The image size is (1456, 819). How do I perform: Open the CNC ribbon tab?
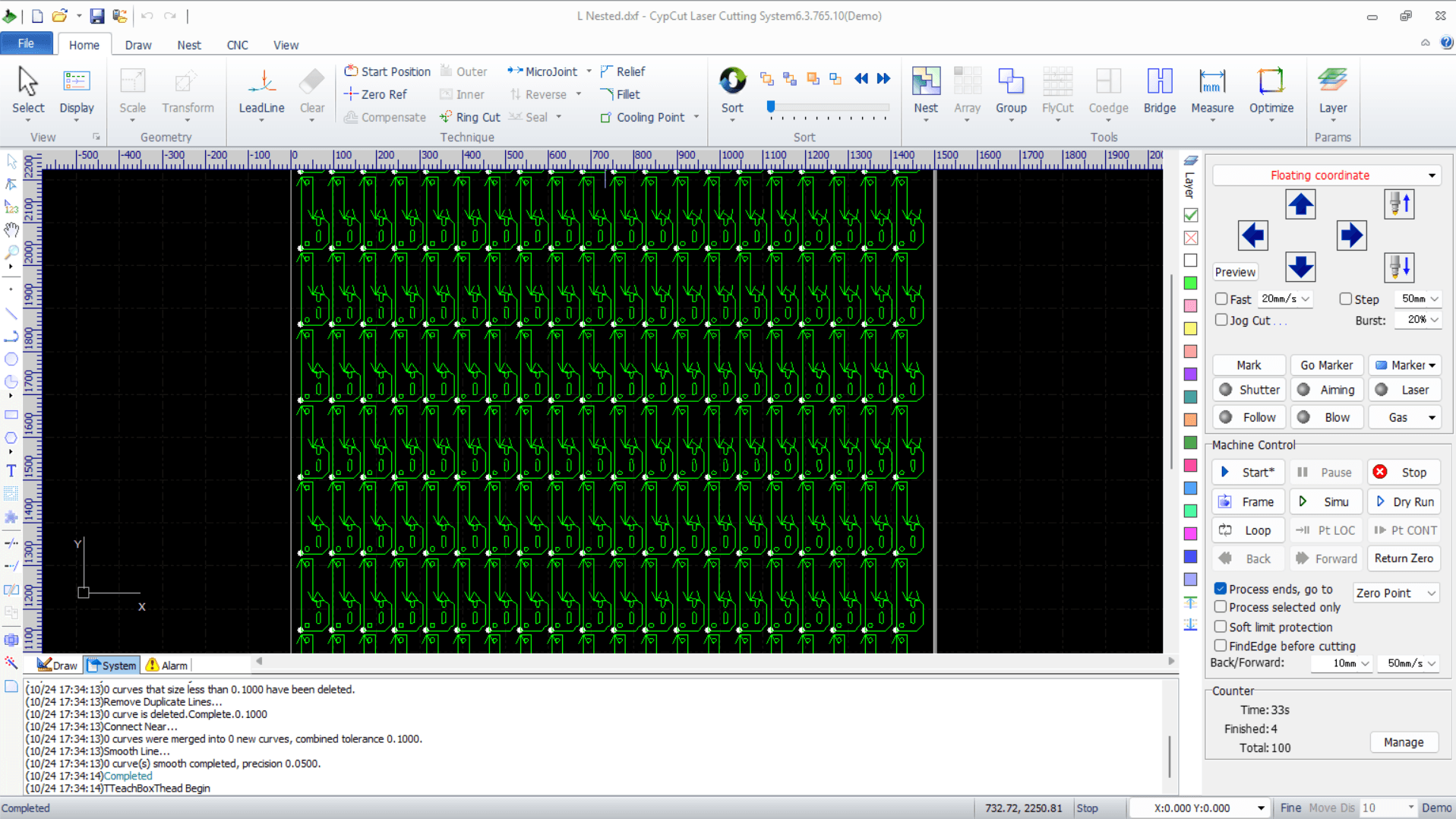click(238, 45)
